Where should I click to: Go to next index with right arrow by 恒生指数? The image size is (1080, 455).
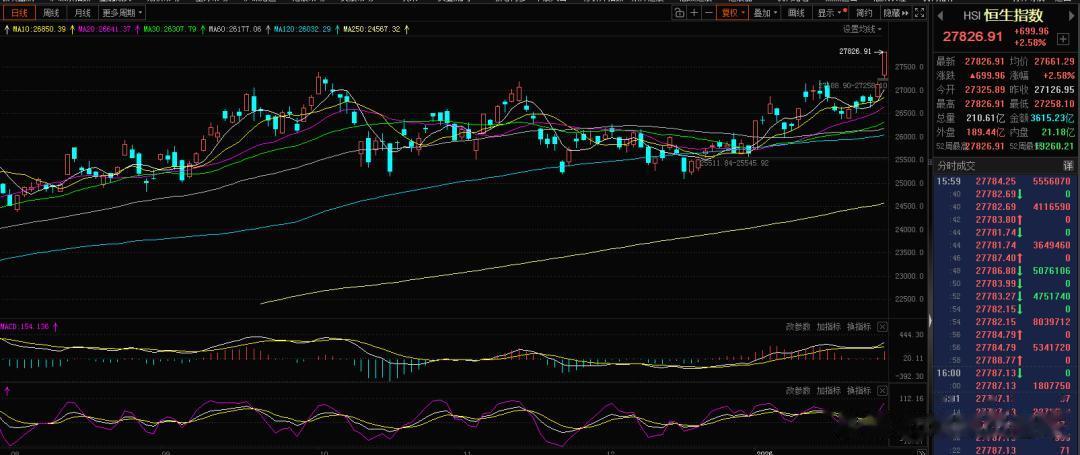tap(1070, 15)
